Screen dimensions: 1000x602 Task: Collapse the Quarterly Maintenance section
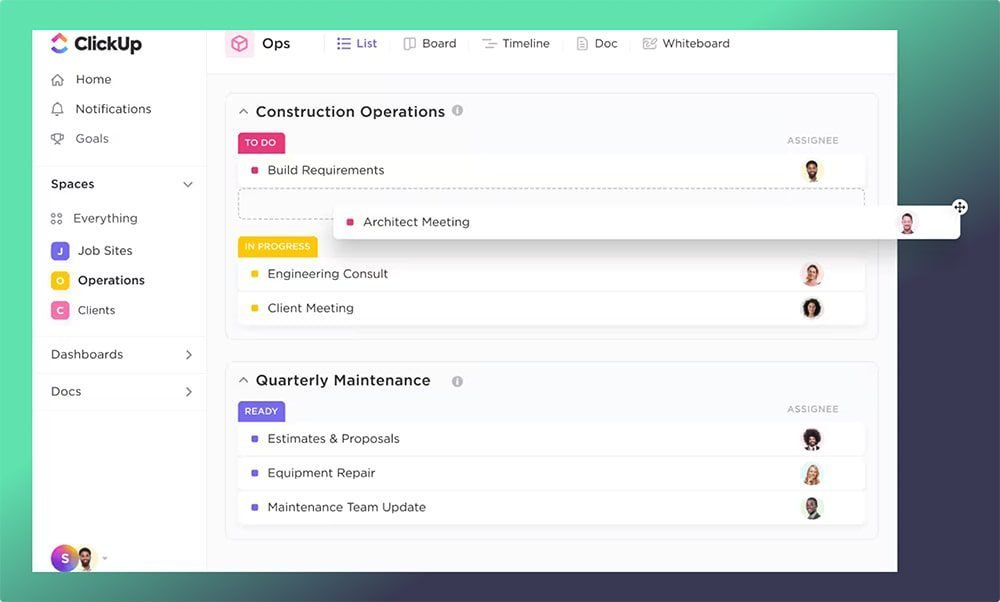tap(243, 380)
